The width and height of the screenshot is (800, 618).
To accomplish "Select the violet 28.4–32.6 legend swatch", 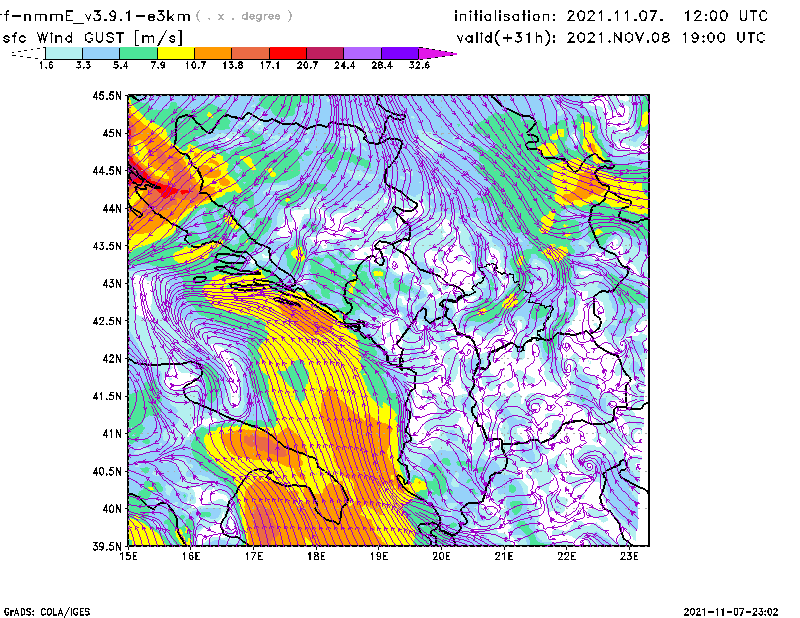I will pyautogui.click(x=400, y=53).
